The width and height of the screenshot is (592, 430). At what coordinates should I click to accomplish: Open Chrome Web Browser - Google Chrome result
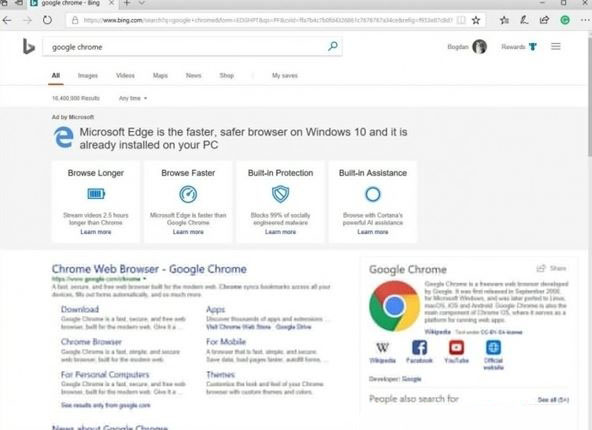(x=149, y=269)
